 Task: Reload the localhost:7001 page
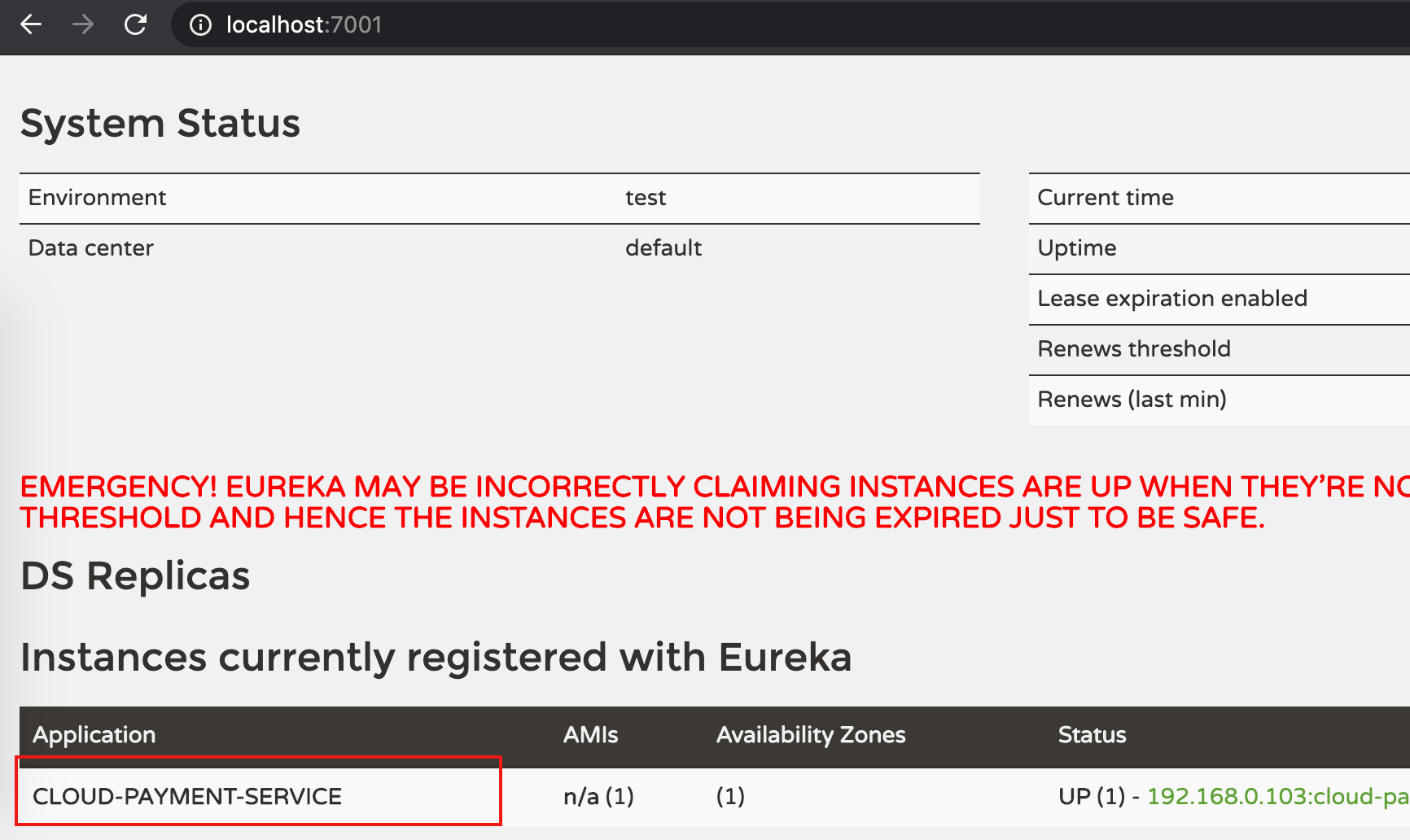135,24
